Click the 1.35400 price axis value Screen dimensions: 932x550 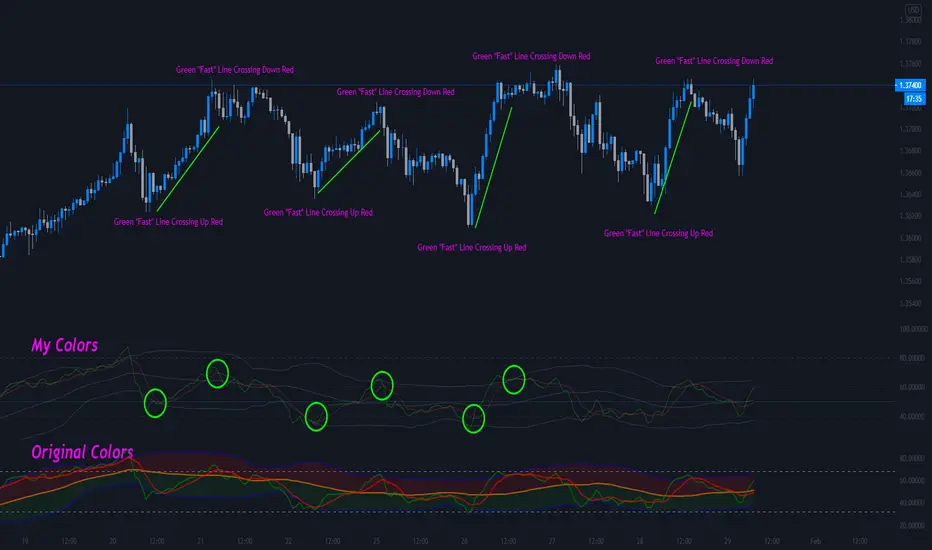click(910, 304)
